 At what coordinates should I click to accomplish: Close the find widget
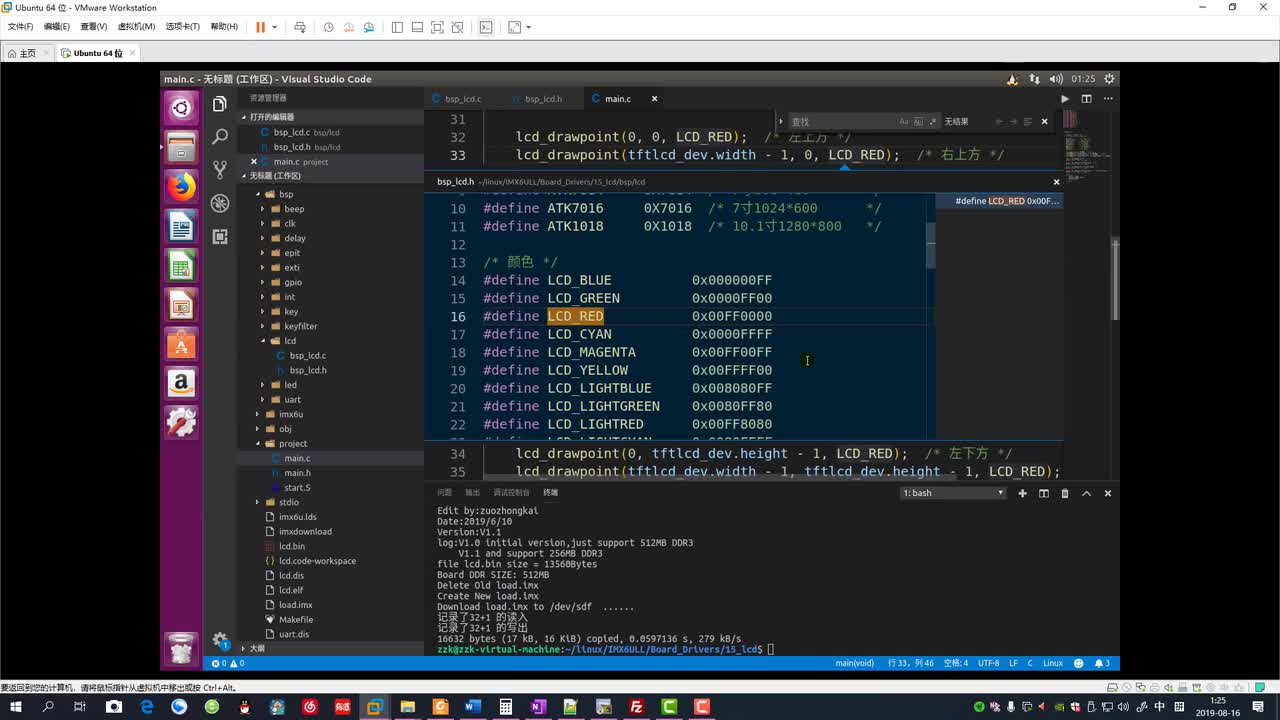pos(1044,121)
